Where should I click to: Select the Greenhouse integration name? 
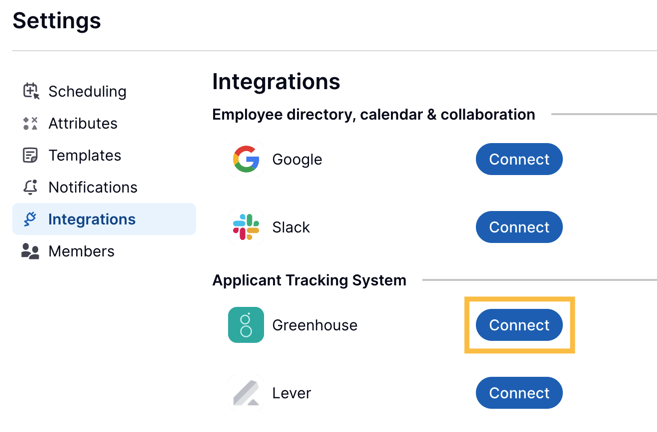(315, 325)
